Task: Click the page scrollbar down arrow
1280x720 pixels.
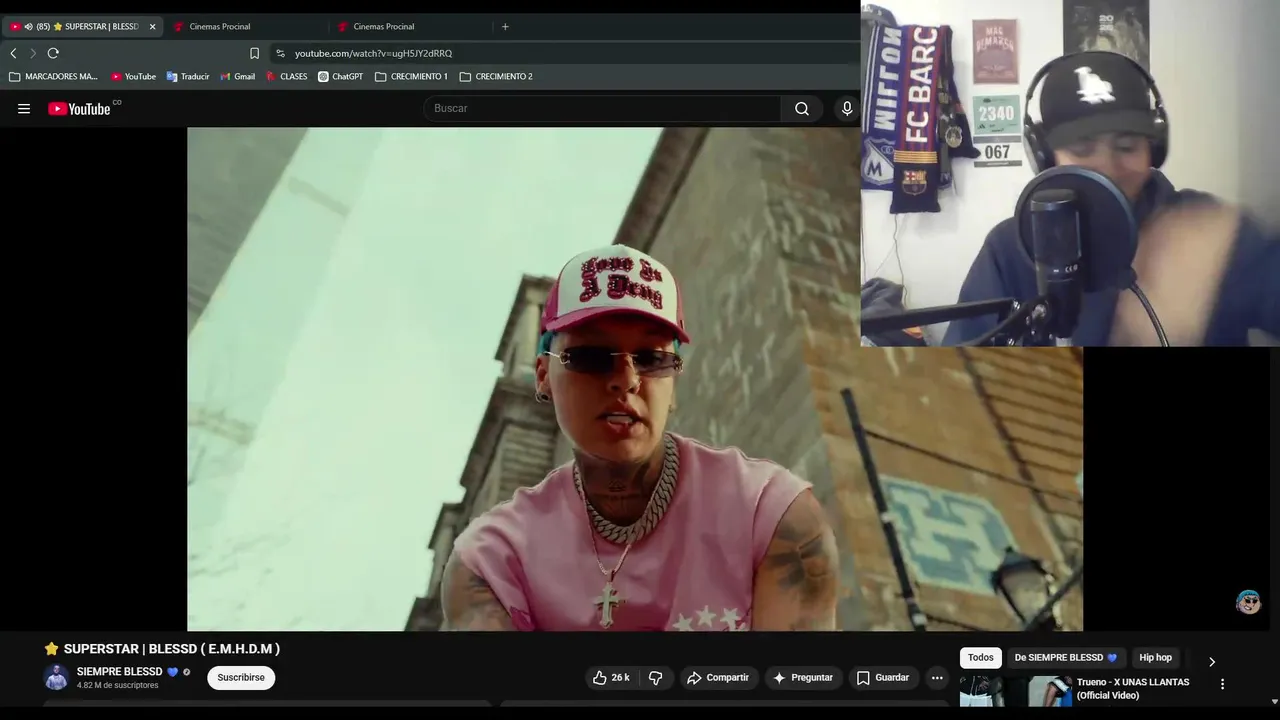Action: tap(1274, 702)
